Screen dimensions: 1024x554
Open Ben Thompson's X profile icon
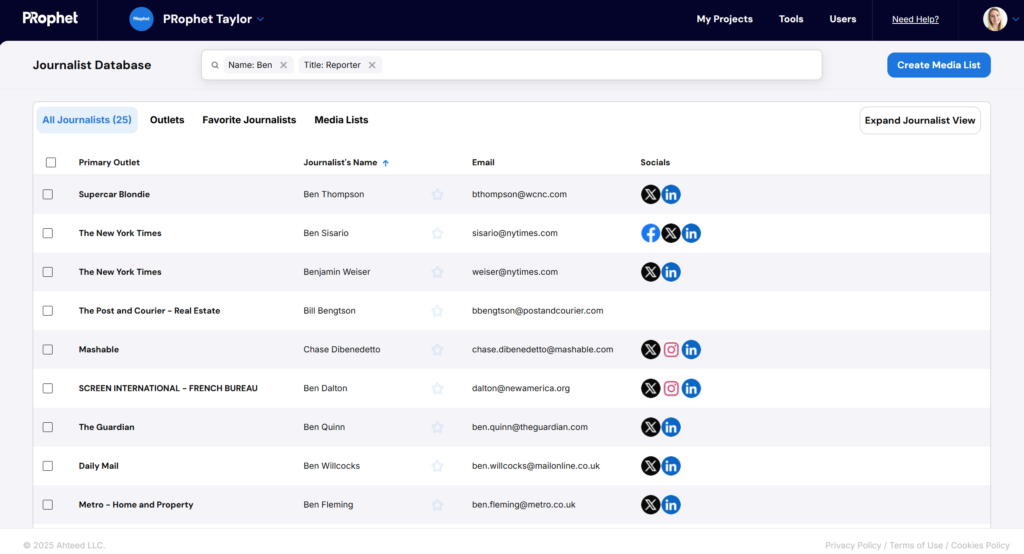tap(650, 194)
